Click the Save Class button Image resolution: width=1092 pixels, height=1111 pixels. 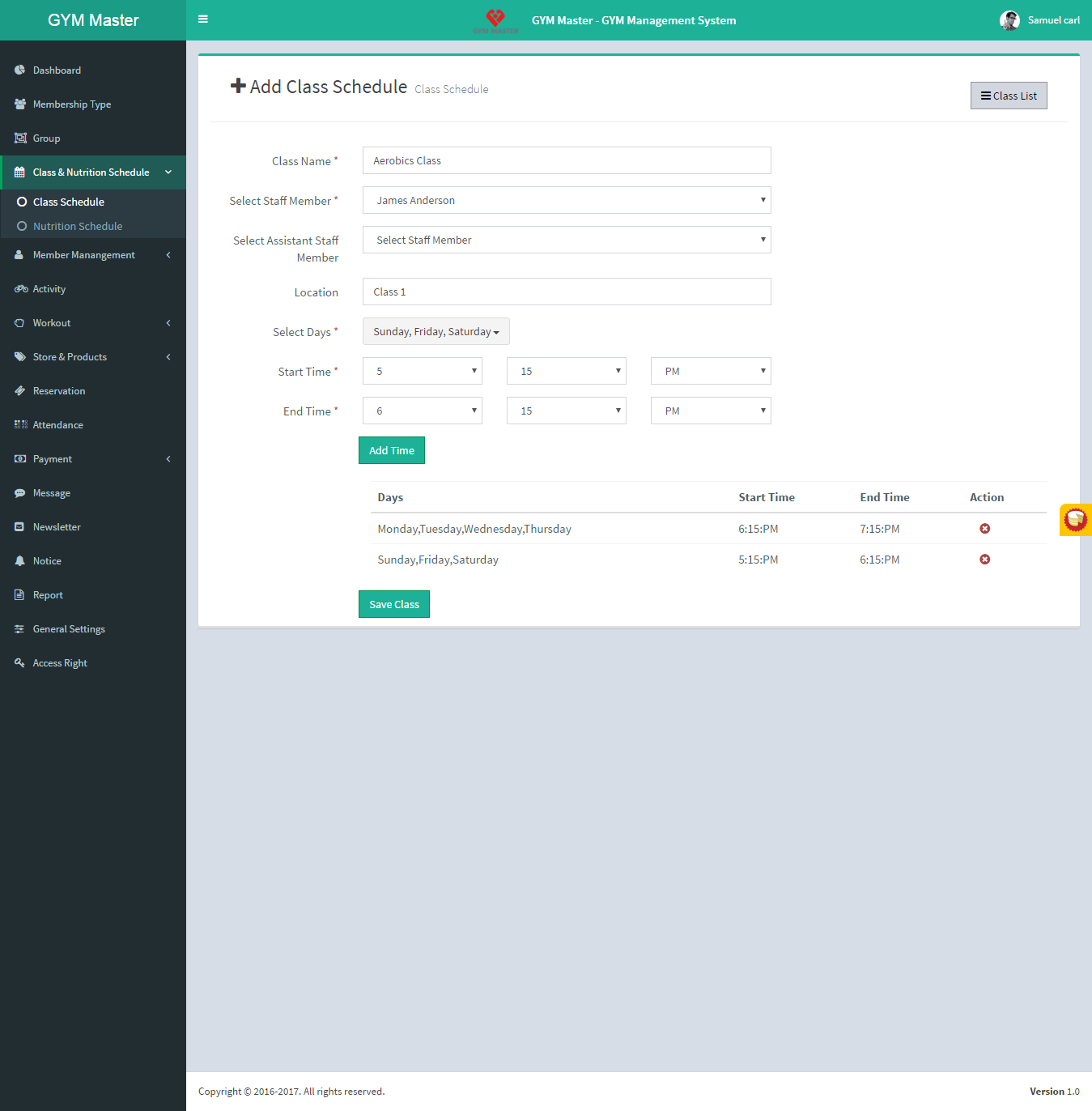(x=394, y=604)
